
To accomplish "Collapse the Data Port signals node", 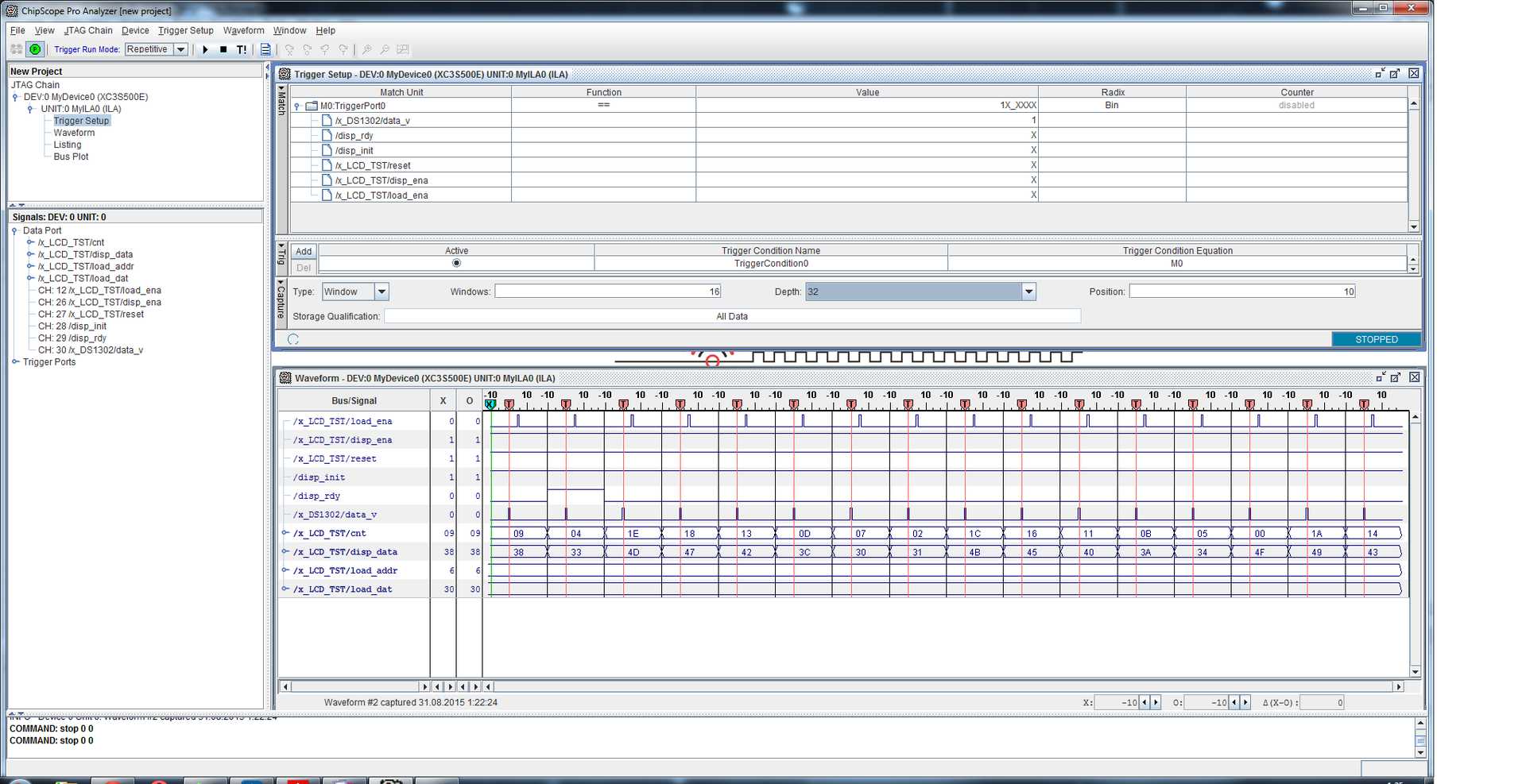I will (x=14, y=230).
